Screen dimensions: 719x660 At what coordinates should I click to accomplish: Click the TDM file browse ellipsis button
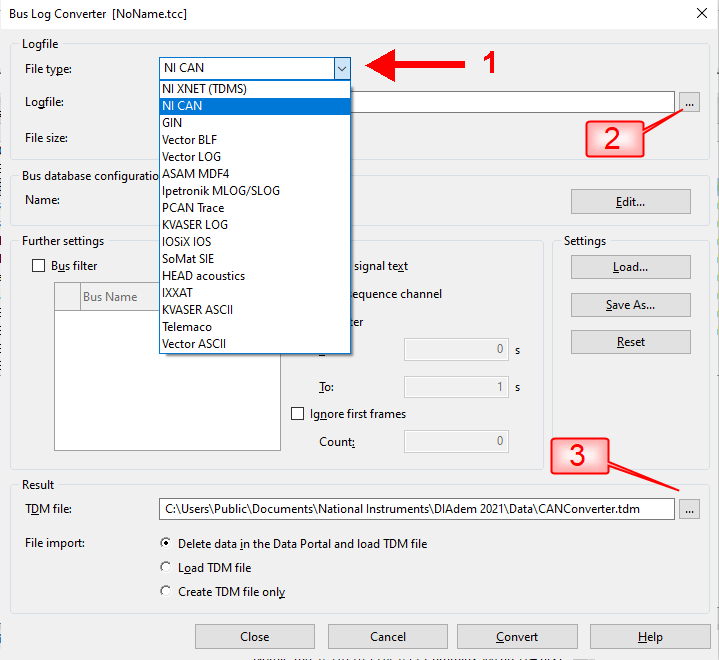(689, 509)
